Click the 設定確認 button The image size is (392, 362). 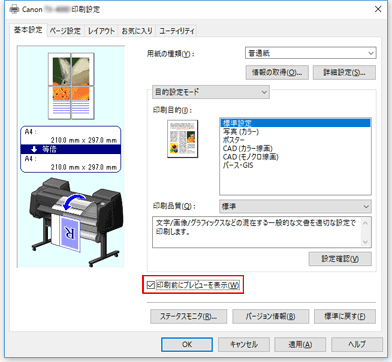pyautogui.click(x=340, y=259)
